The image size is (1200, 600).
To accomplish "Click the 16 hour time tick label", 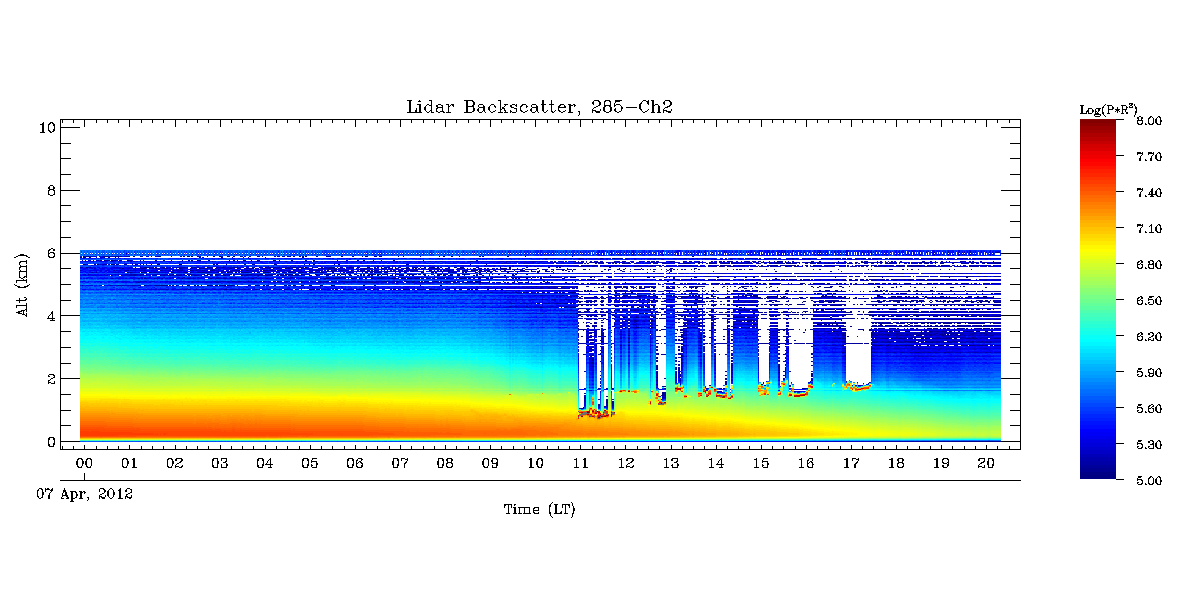I will pyautogui.click(x=806, y=464).
